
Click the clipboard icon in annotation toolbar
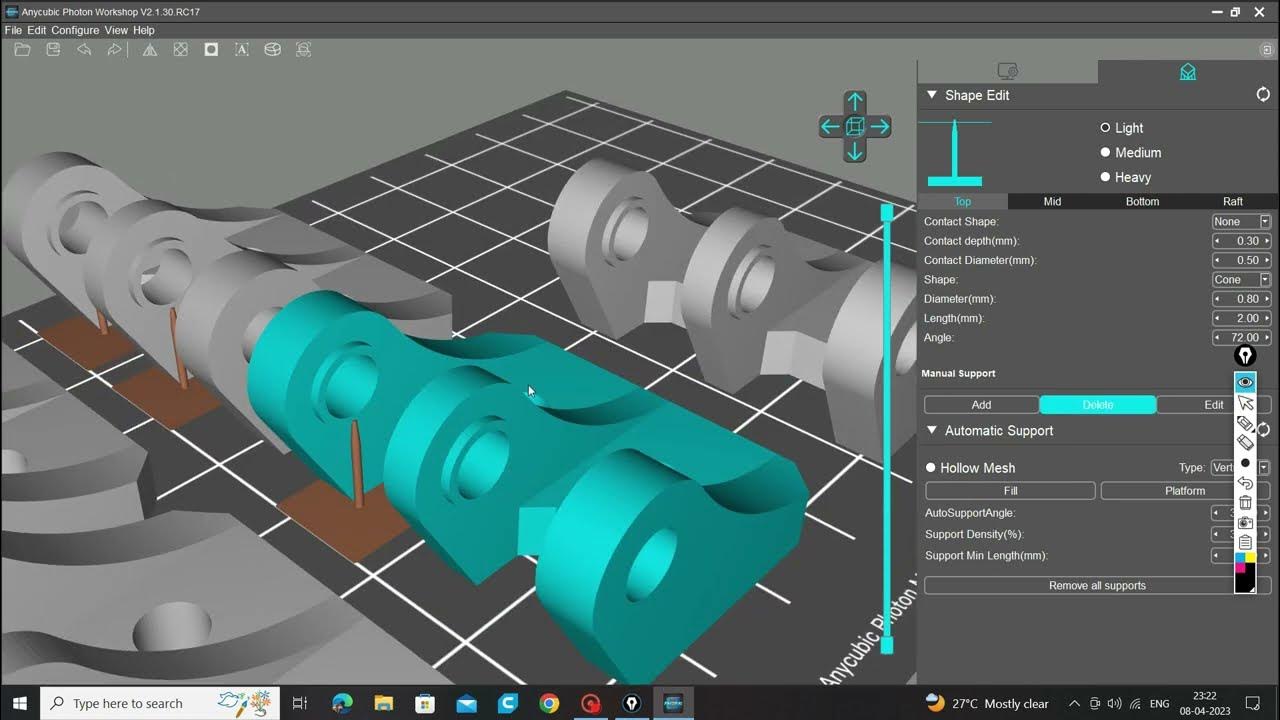tap(1245, 542)
